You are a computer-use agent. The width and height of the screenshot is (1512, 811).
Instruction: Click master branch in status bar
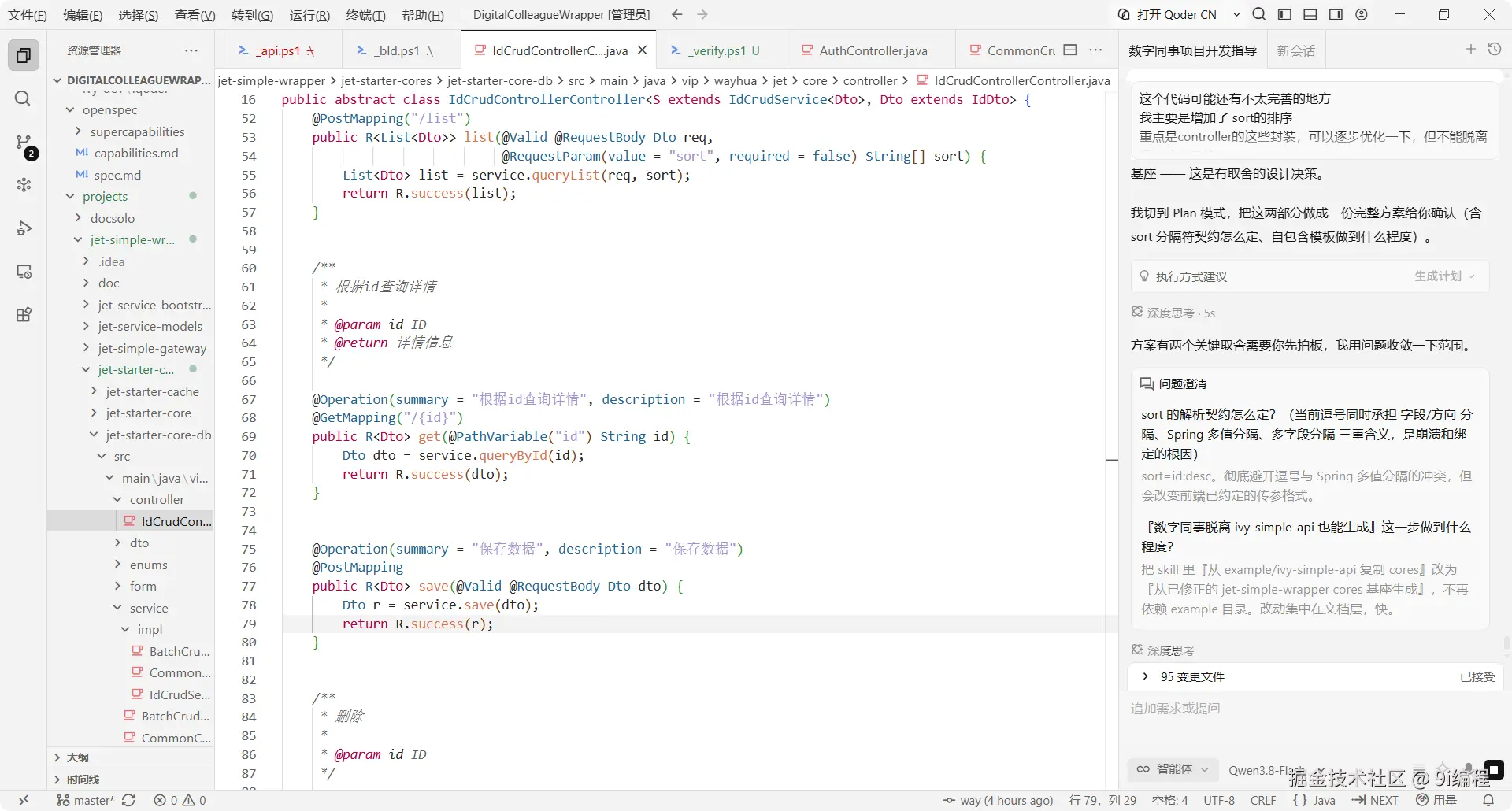point(86,800)
